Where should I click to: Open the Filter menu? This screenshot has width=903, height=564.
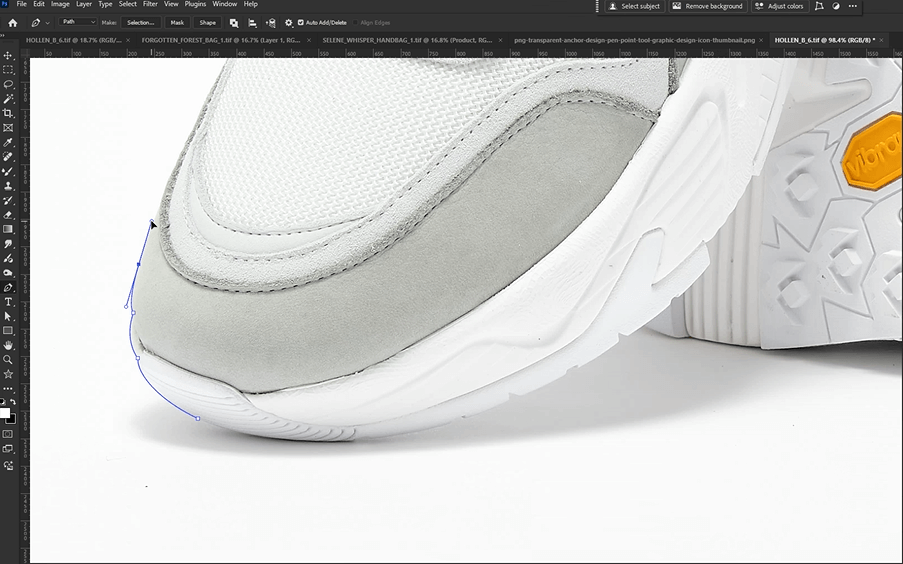click(x=150, y=4)
